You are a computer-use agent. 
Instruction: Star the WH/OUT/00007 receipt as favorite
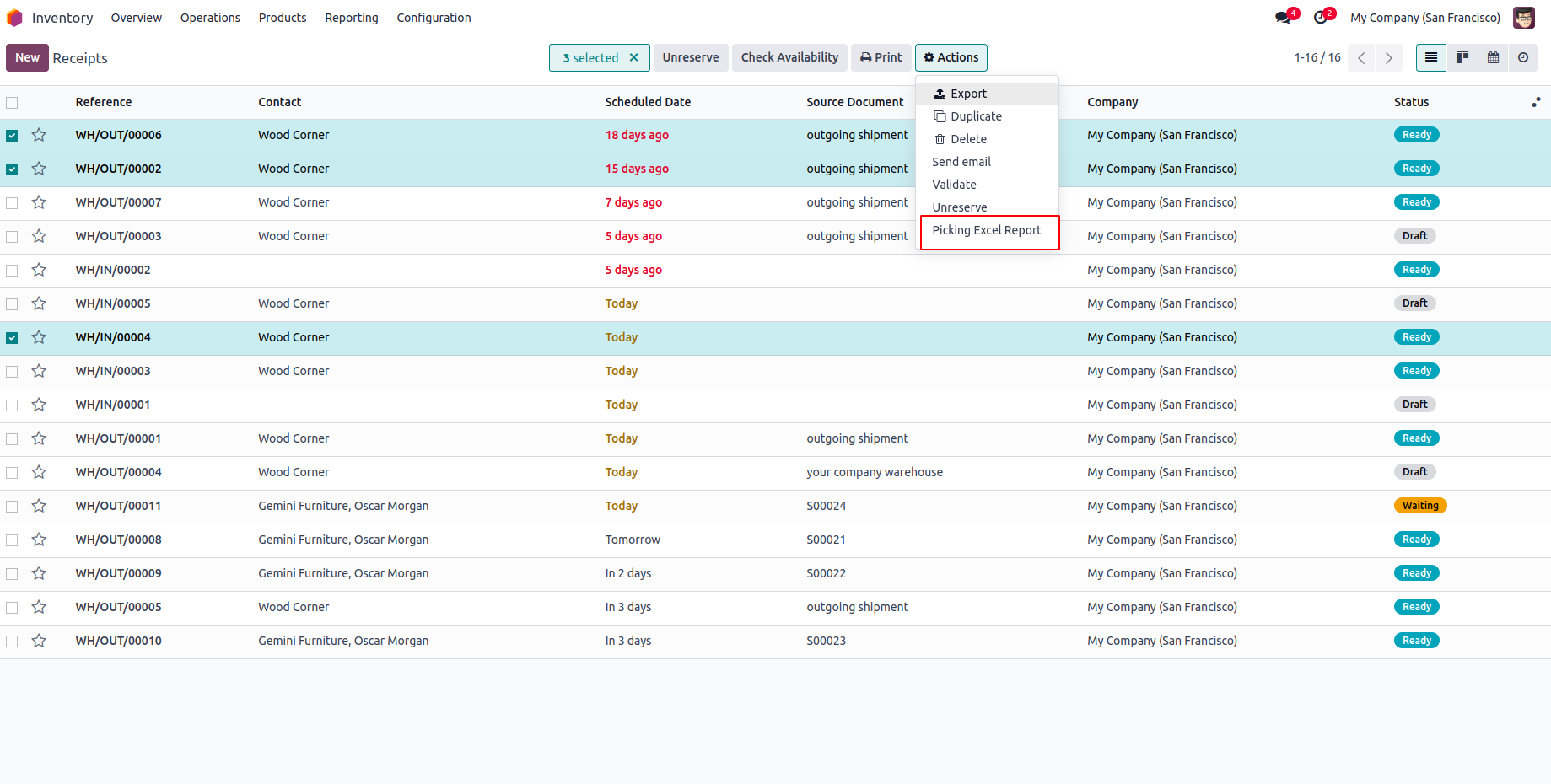39,202
